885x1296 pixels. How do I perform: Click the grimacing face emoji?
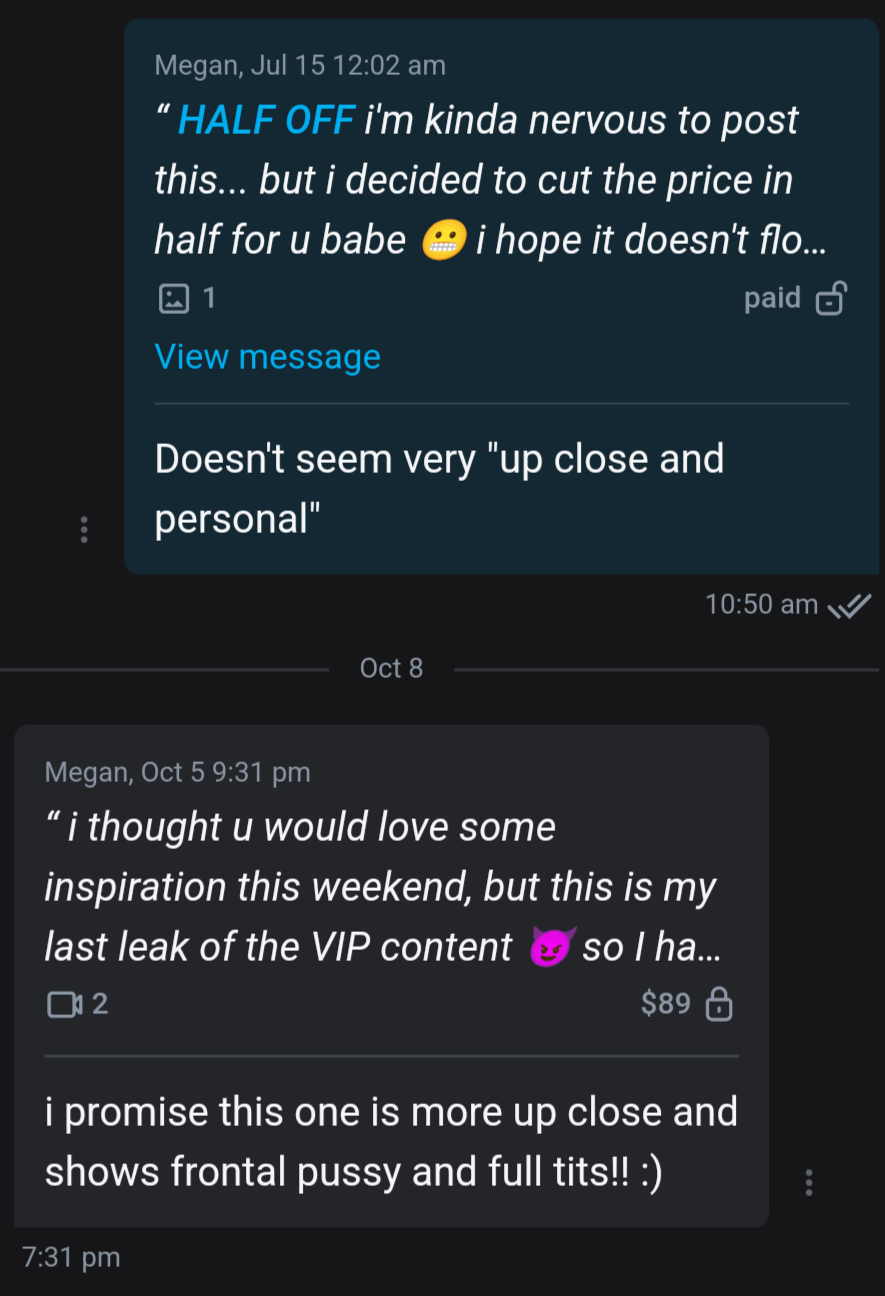445,241
